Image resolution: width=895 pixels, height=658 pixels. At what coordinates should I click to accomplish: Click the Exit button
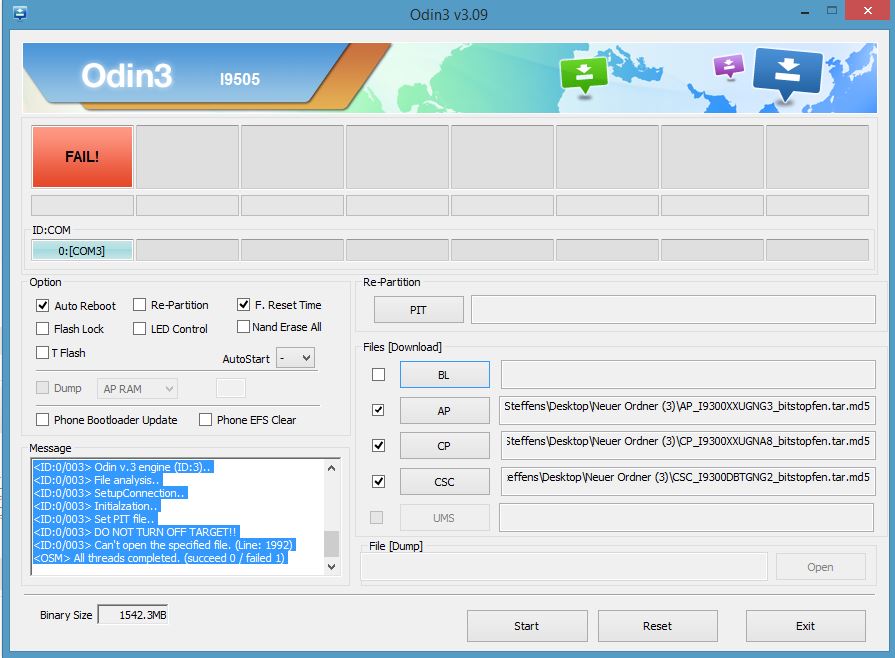(805, 626)
